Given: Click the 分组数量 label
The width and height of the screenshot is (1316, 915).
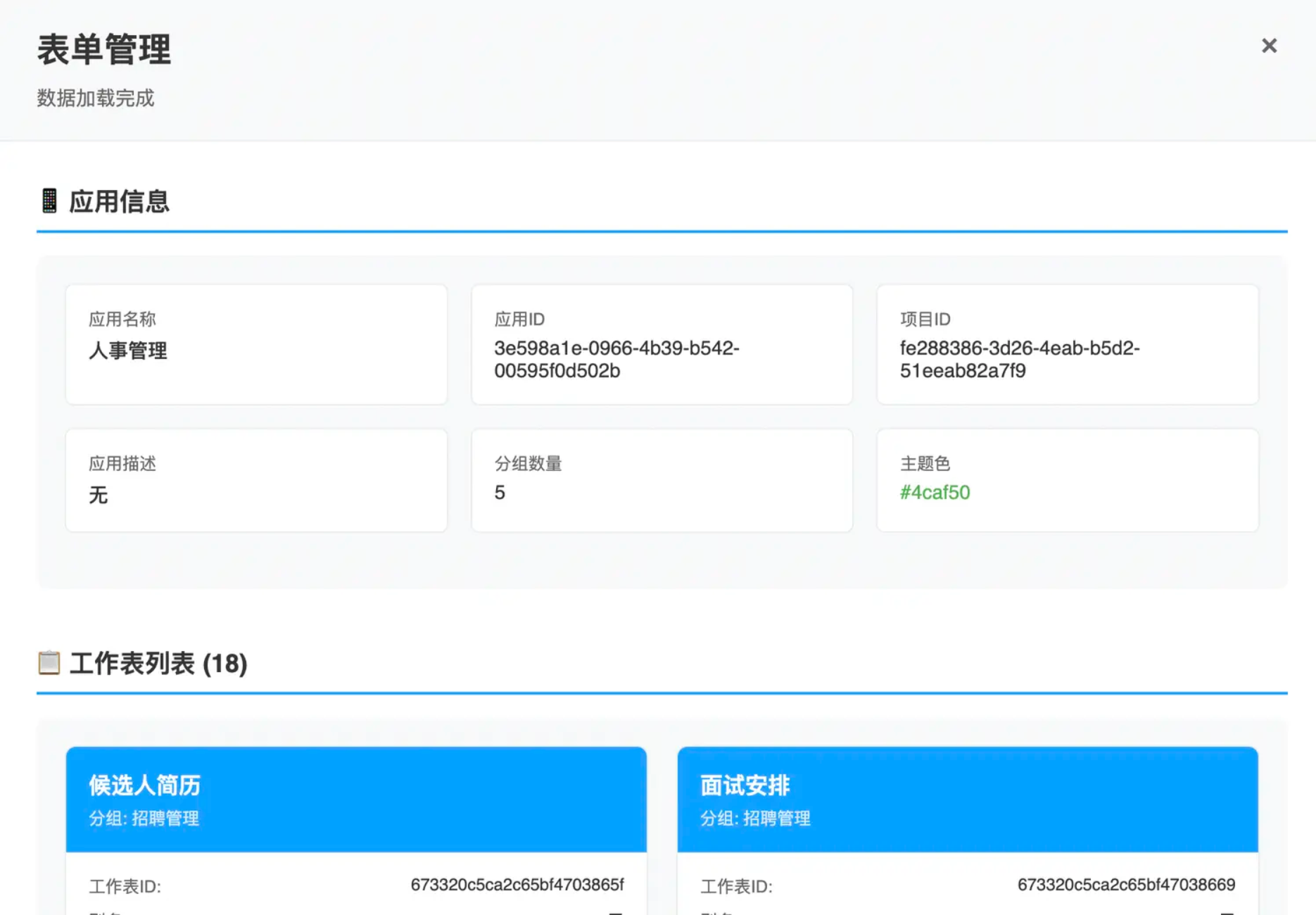Looking at the screenshot, I should click(529, 464).
